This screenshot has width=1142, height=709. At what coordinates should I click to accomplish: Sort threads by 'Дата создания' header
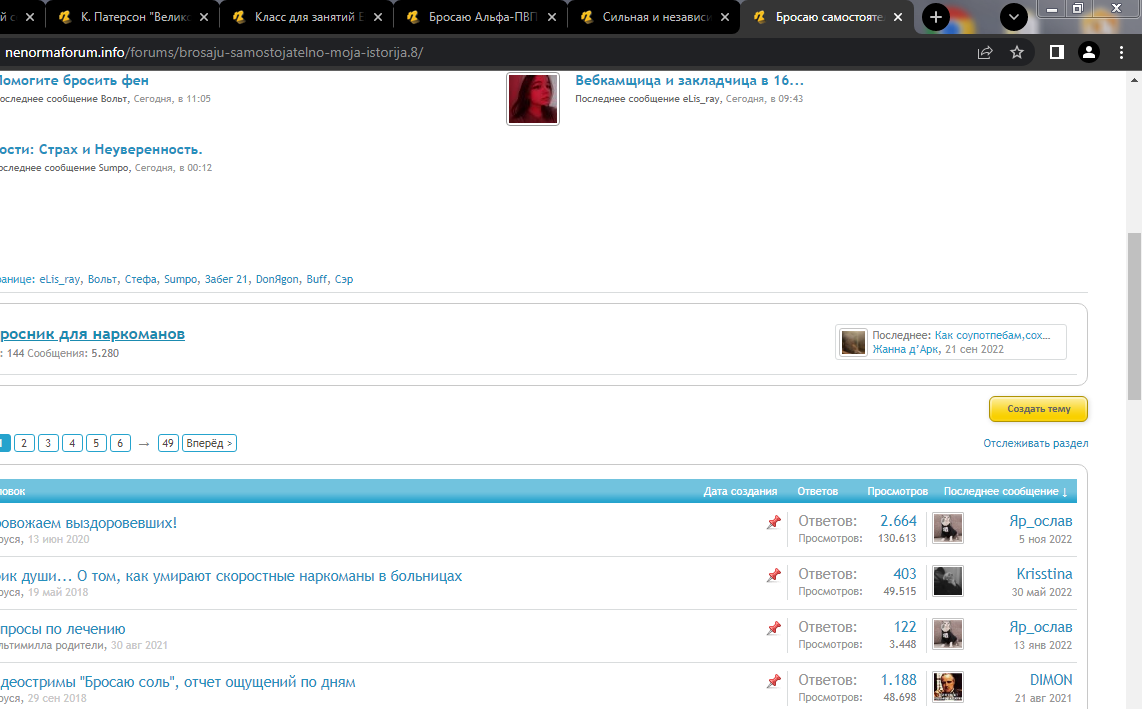[740, 491]
